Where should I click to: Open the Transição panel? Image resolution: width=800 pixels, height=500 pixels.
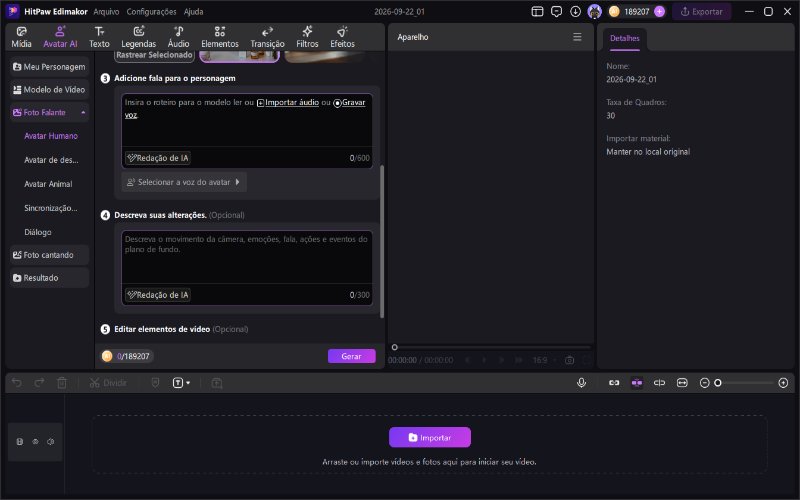click(267, 37)
